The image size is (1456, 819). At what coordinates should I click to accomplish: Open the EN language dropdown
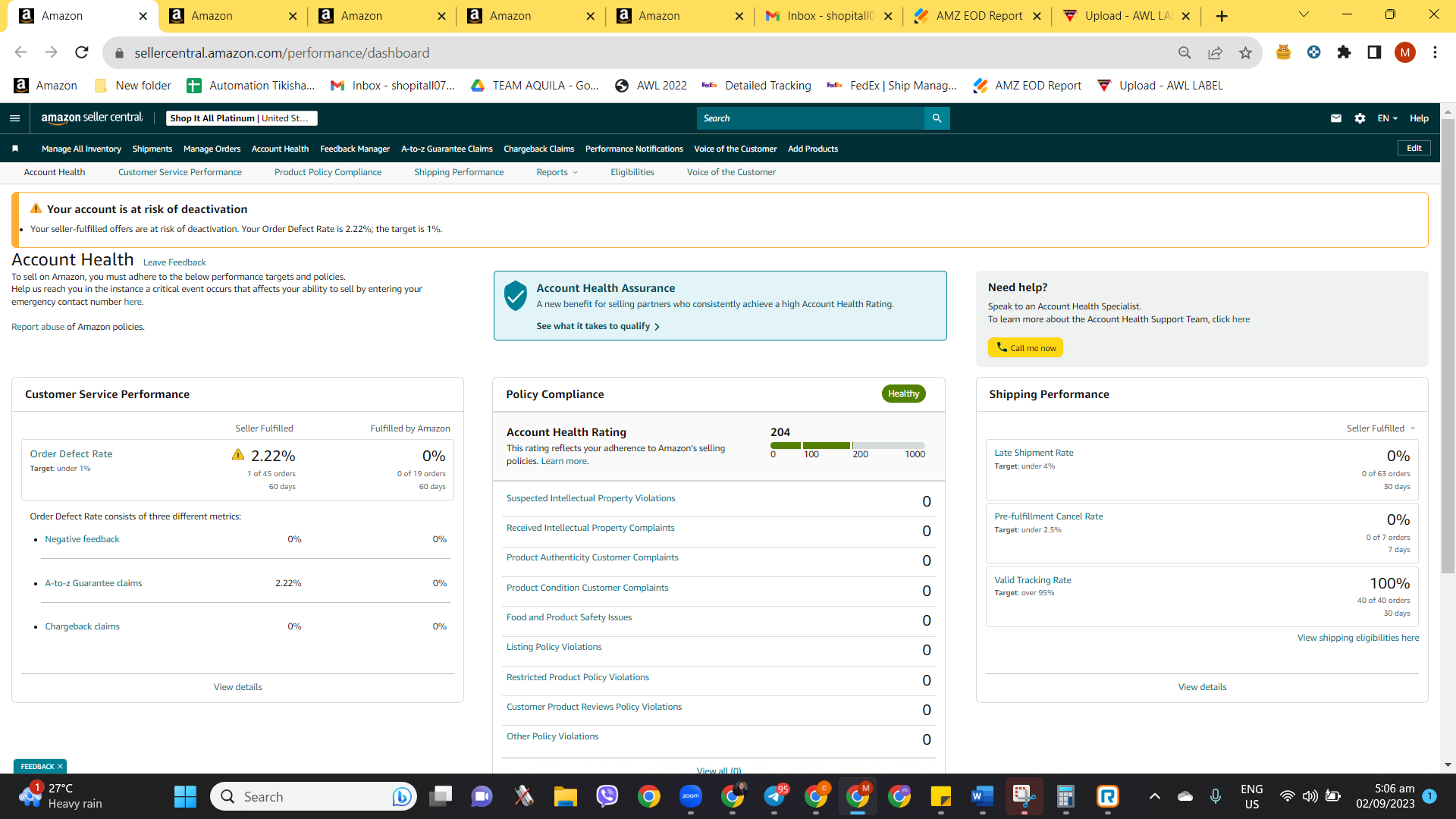click(1387, 118)
